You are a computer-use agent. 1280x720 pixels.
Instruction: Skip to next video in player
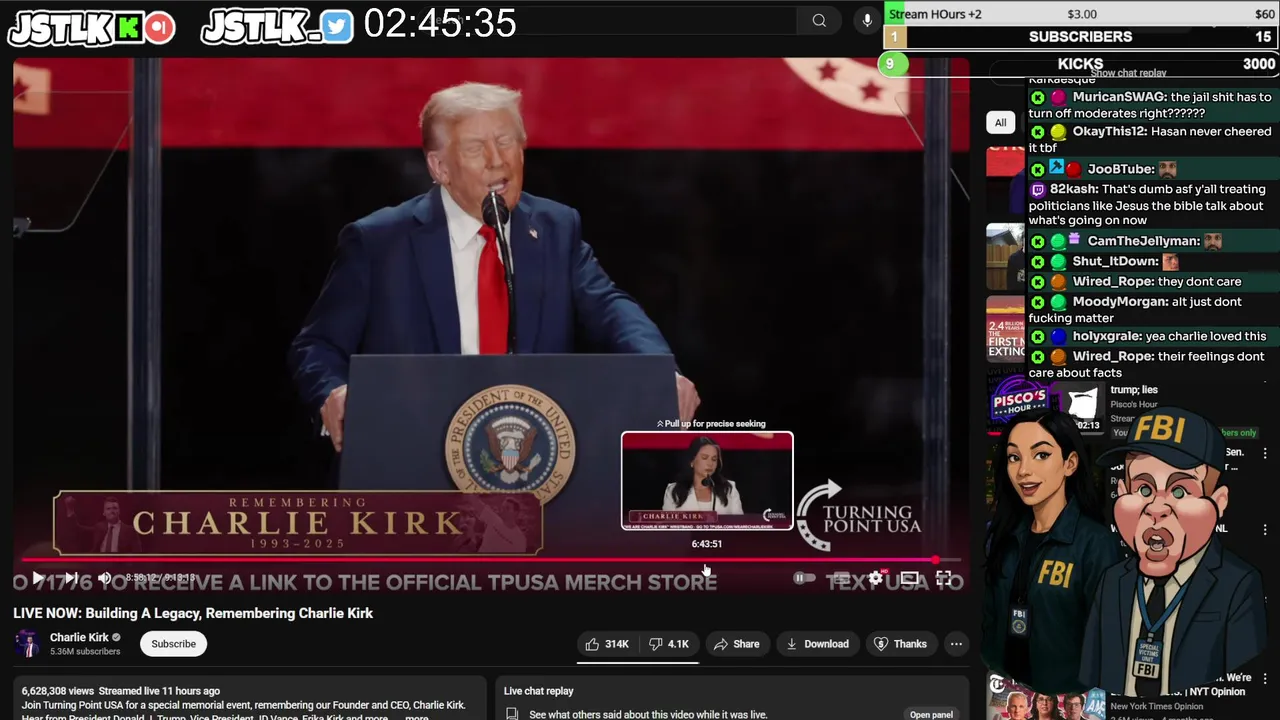click(71, 578)
